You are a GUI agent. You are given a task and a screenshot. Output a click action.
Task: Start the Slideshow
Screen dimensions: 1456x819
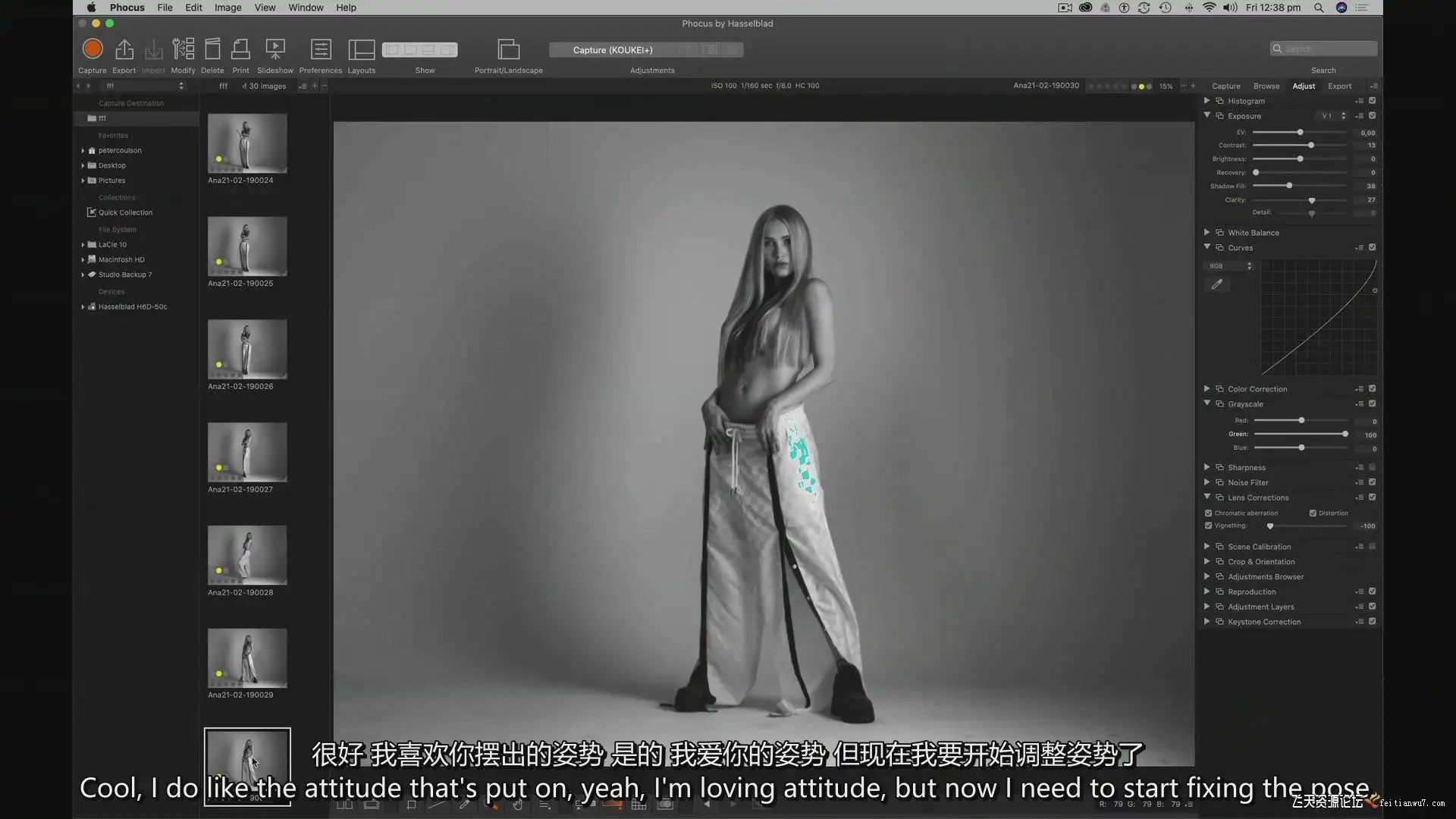pos(275,49)
